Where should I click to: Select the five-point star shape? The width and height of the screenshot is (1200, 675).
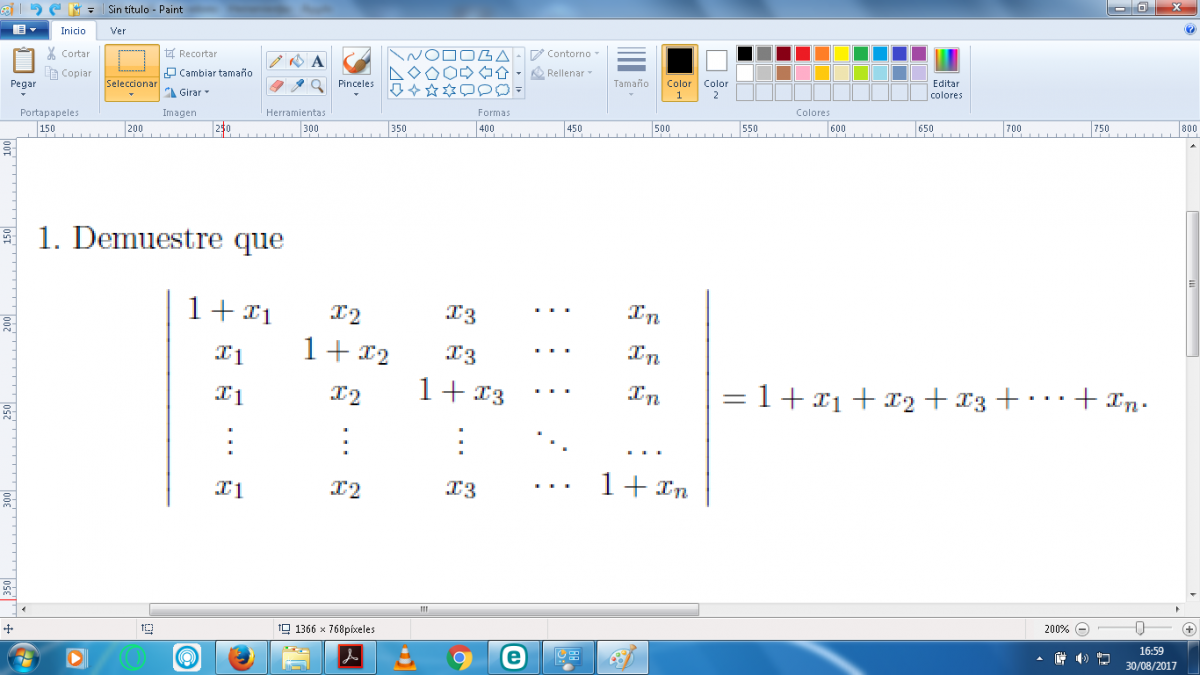(x=432, y=90)
